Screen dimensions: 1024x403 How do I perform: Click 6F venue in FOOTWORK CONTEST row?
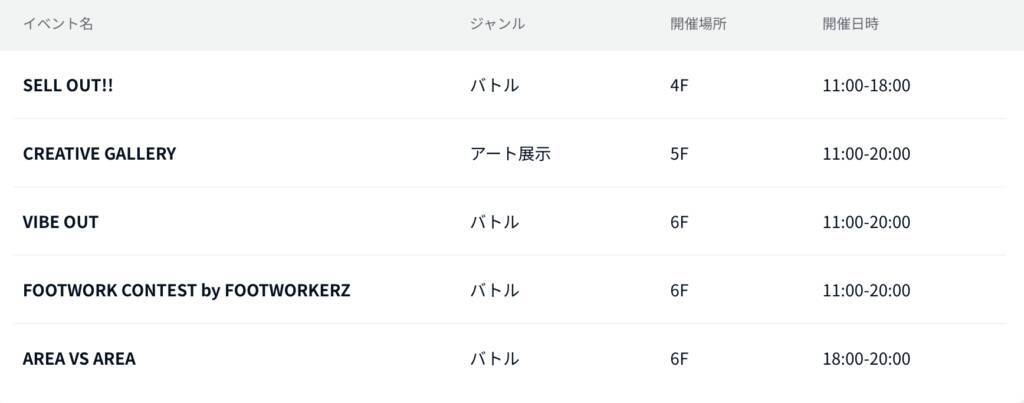point(679,290)
